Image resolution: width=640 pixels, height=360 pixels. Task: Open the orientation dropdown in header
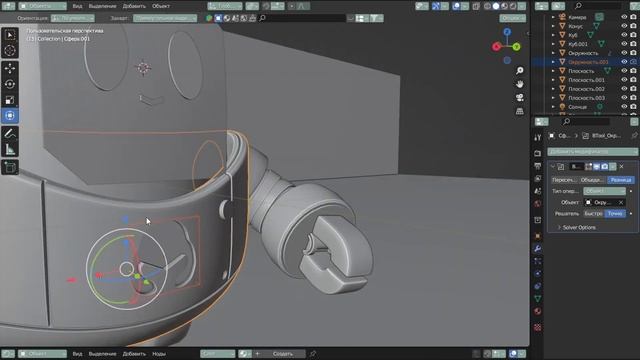(x=73, y=18)
